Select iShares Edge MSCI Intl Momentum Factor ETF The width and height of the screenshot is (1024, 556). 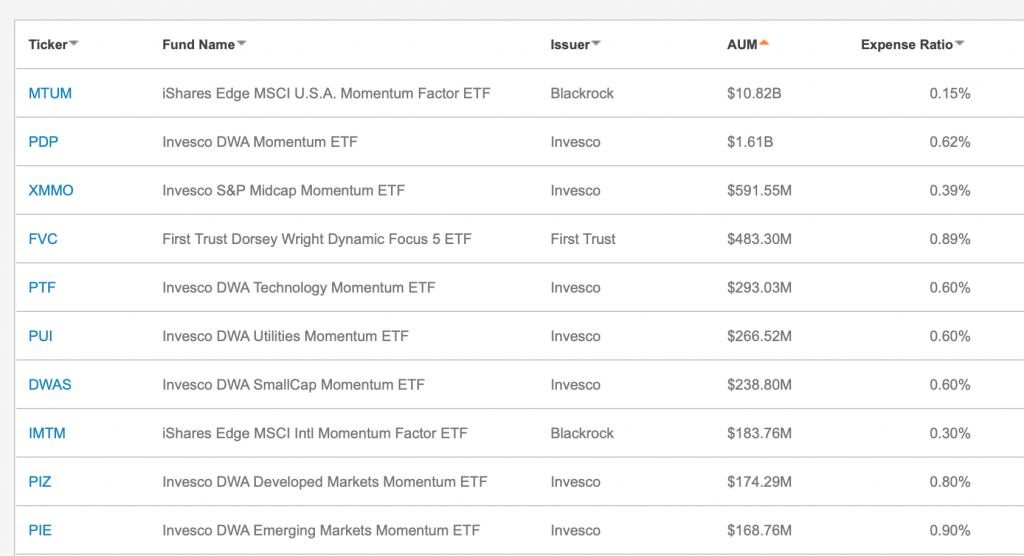pyautogui.click(x=315, y=433)
